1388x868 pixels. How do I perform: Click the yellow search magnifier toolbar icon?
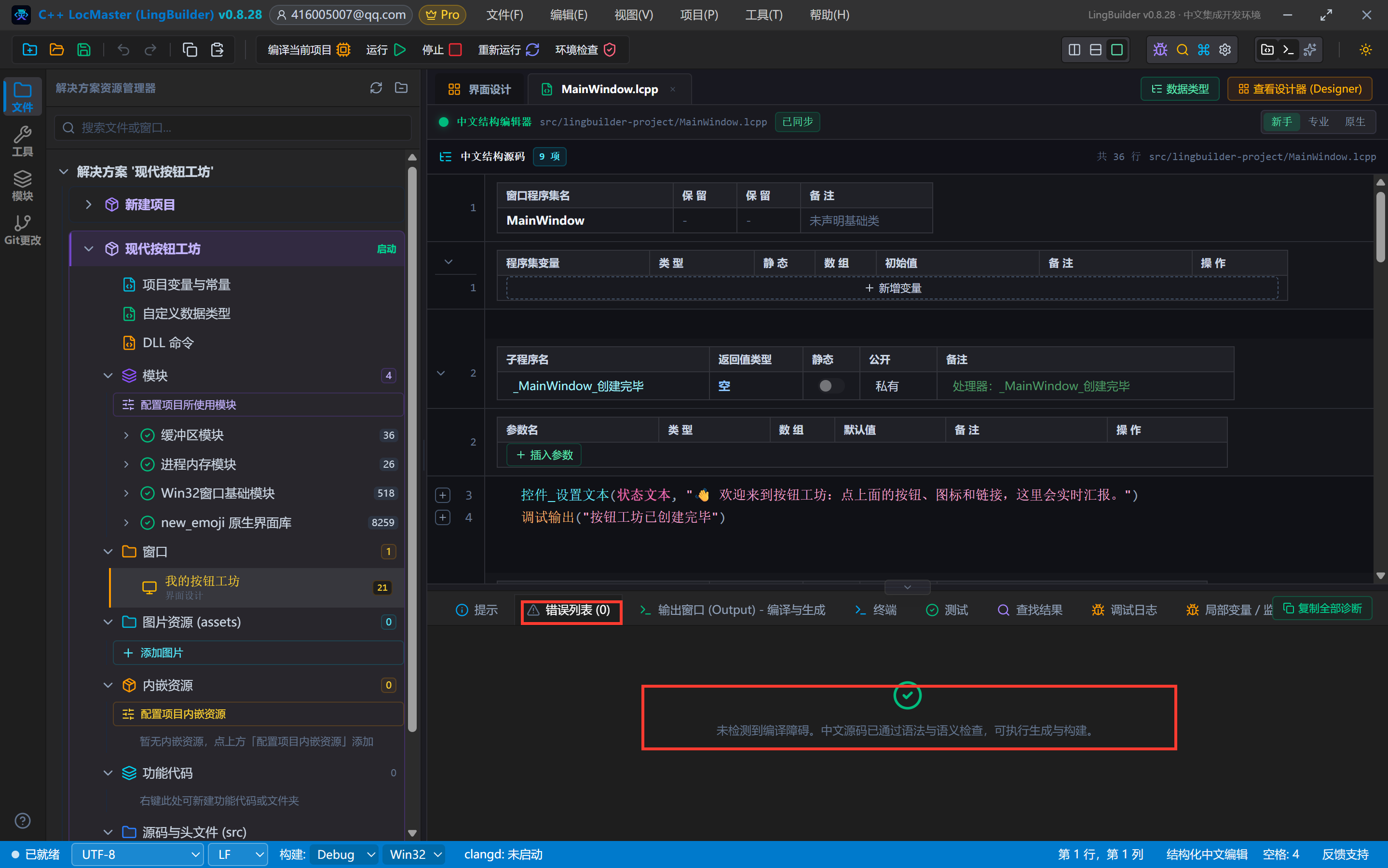tap(1182, 50)
